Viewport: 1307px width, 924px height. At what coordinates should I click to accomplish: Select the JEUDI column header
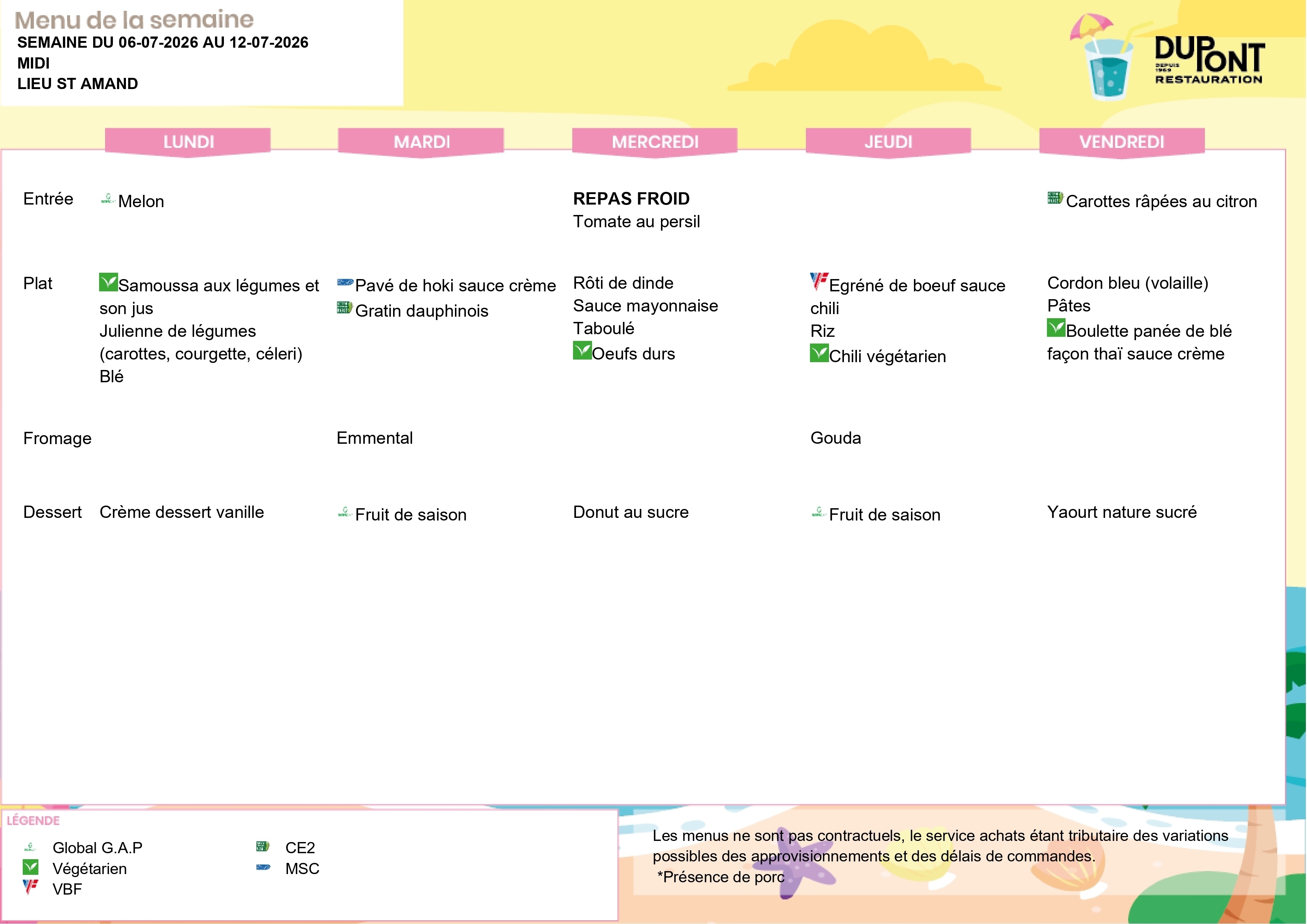[888, 142]
